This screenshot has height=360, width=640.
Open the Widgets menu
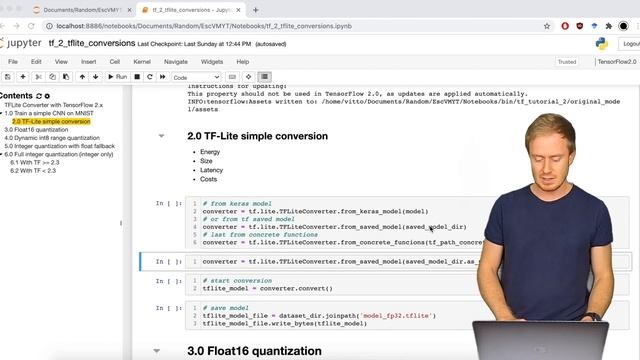(x=212, y=62)
